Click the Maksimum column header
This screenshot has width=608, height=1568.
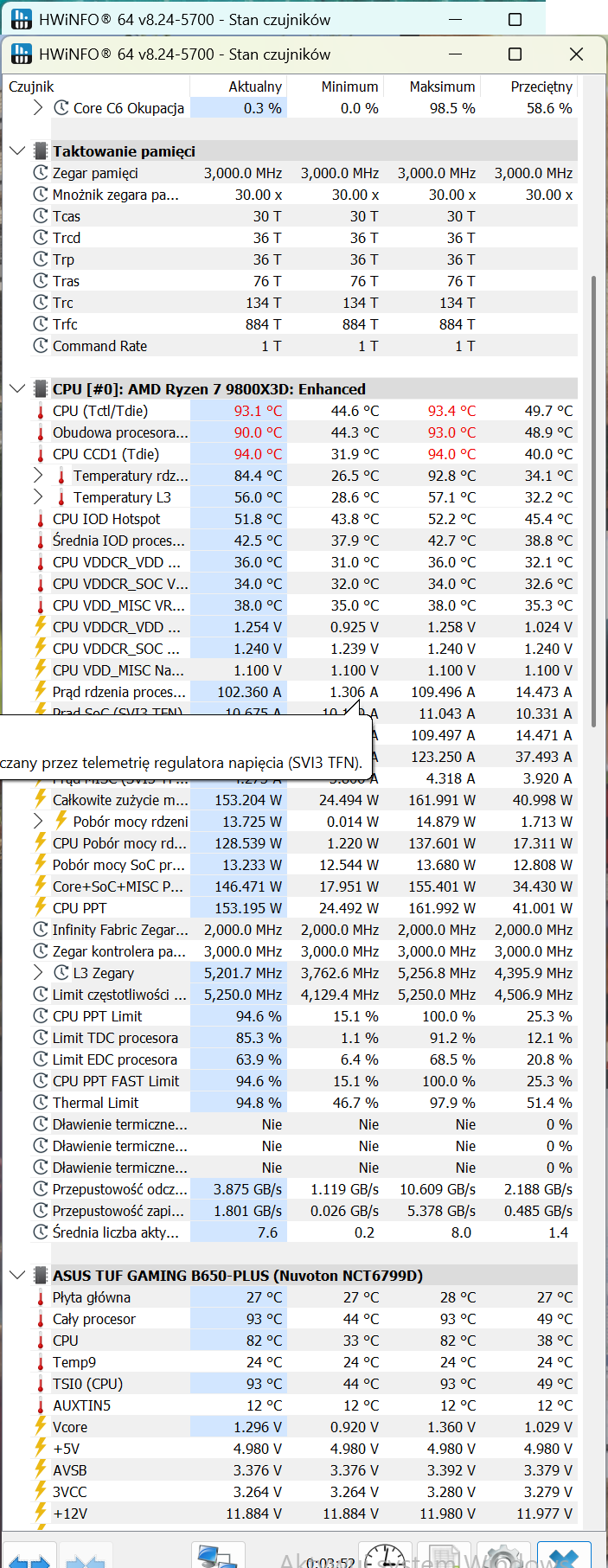point(432,86)
